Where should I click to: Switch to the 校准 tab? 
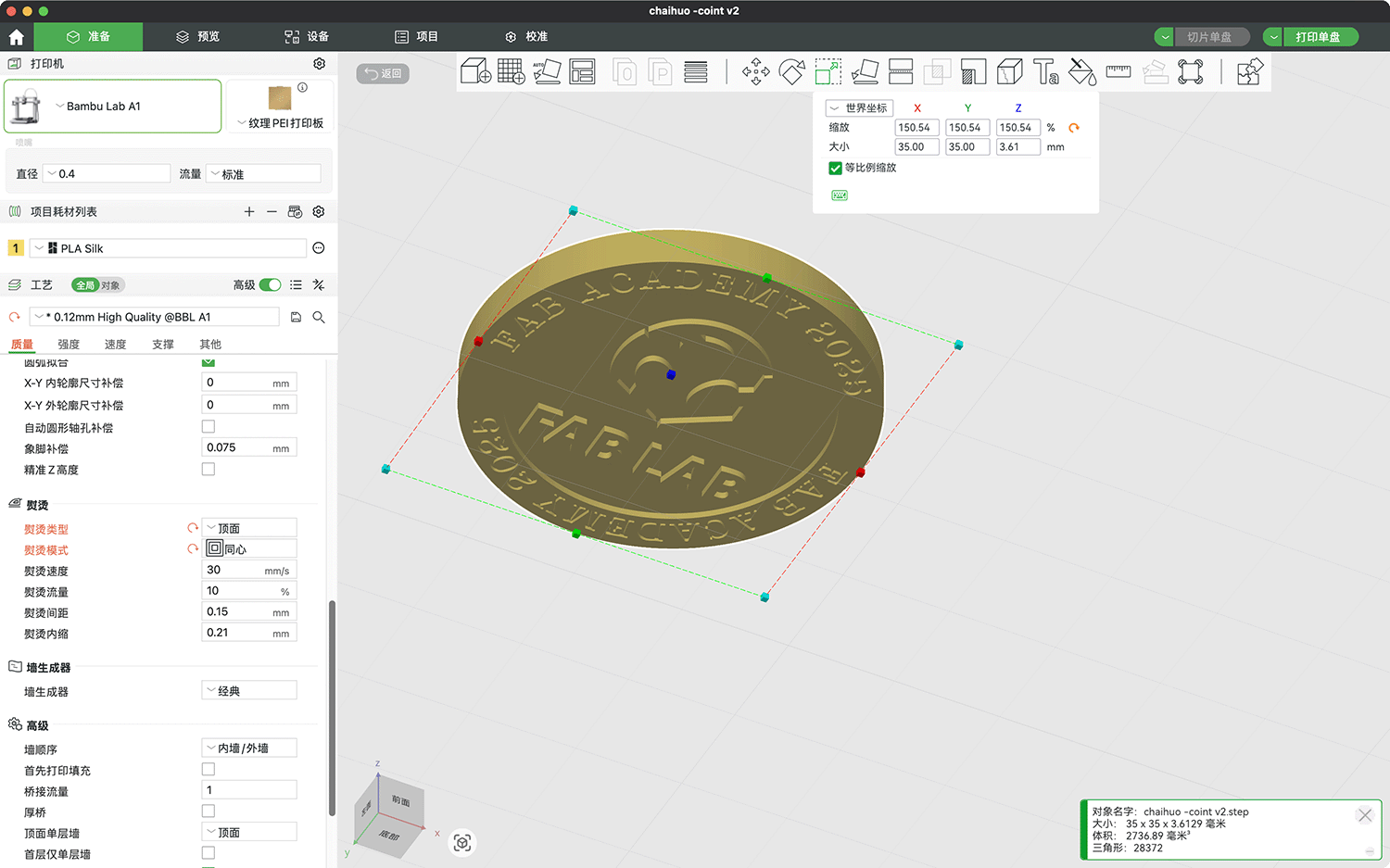(526, 37)
